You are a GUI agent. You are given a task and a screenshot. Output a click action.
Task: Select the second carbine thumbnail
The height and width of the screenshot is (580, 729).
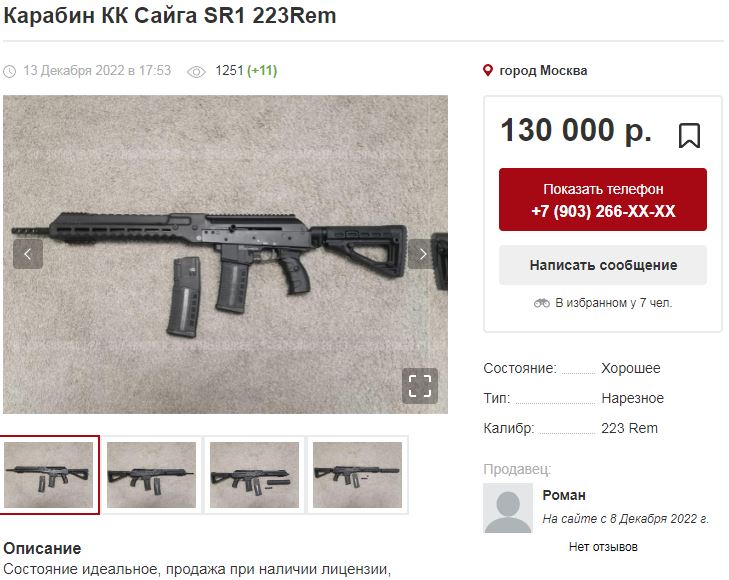click(152, 475)
